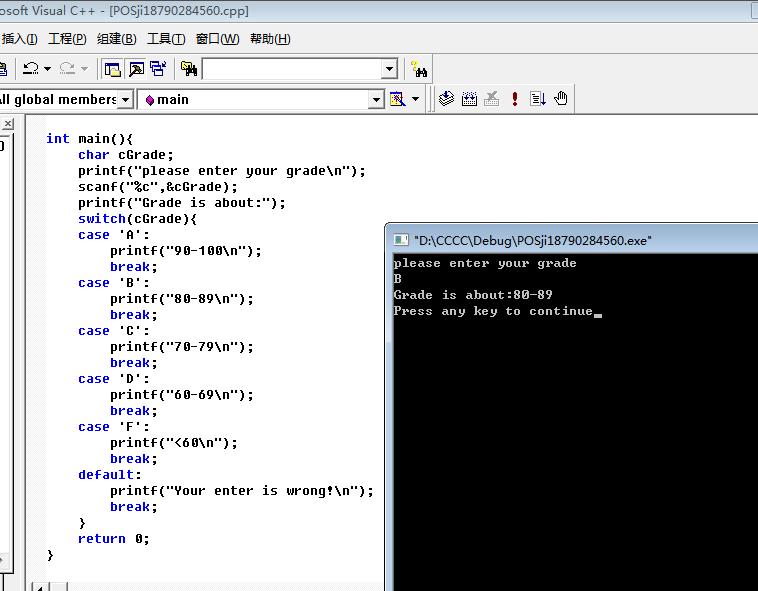758x591 pixels.
Task: Close the workspace pane with X button
Action: (x=7, y=124)
